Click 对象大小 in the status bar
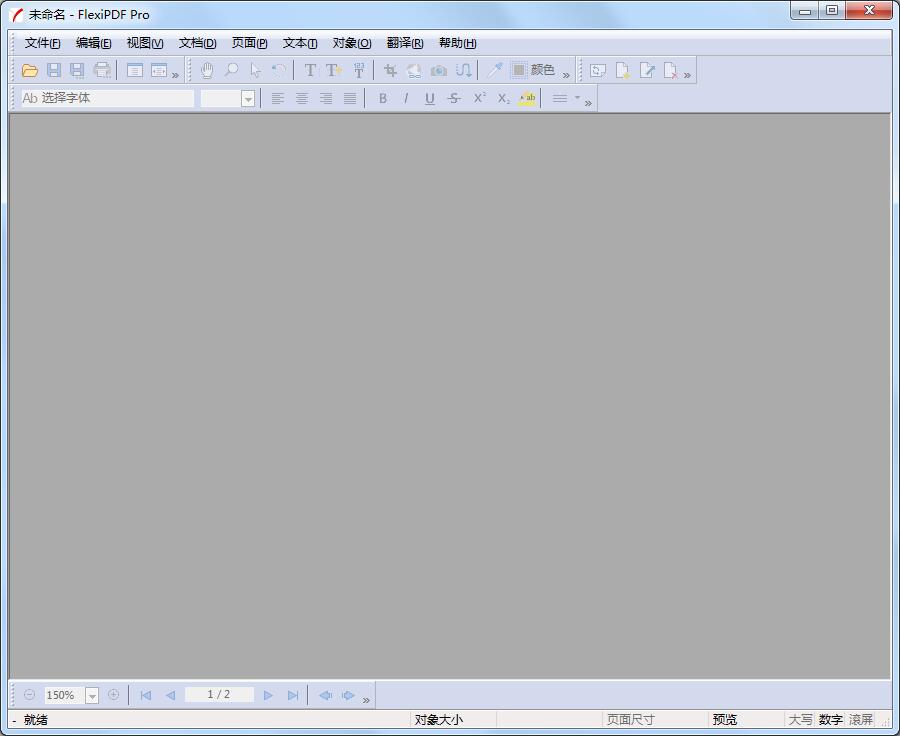Screen dimensions: 900x736 click(439, 719)
